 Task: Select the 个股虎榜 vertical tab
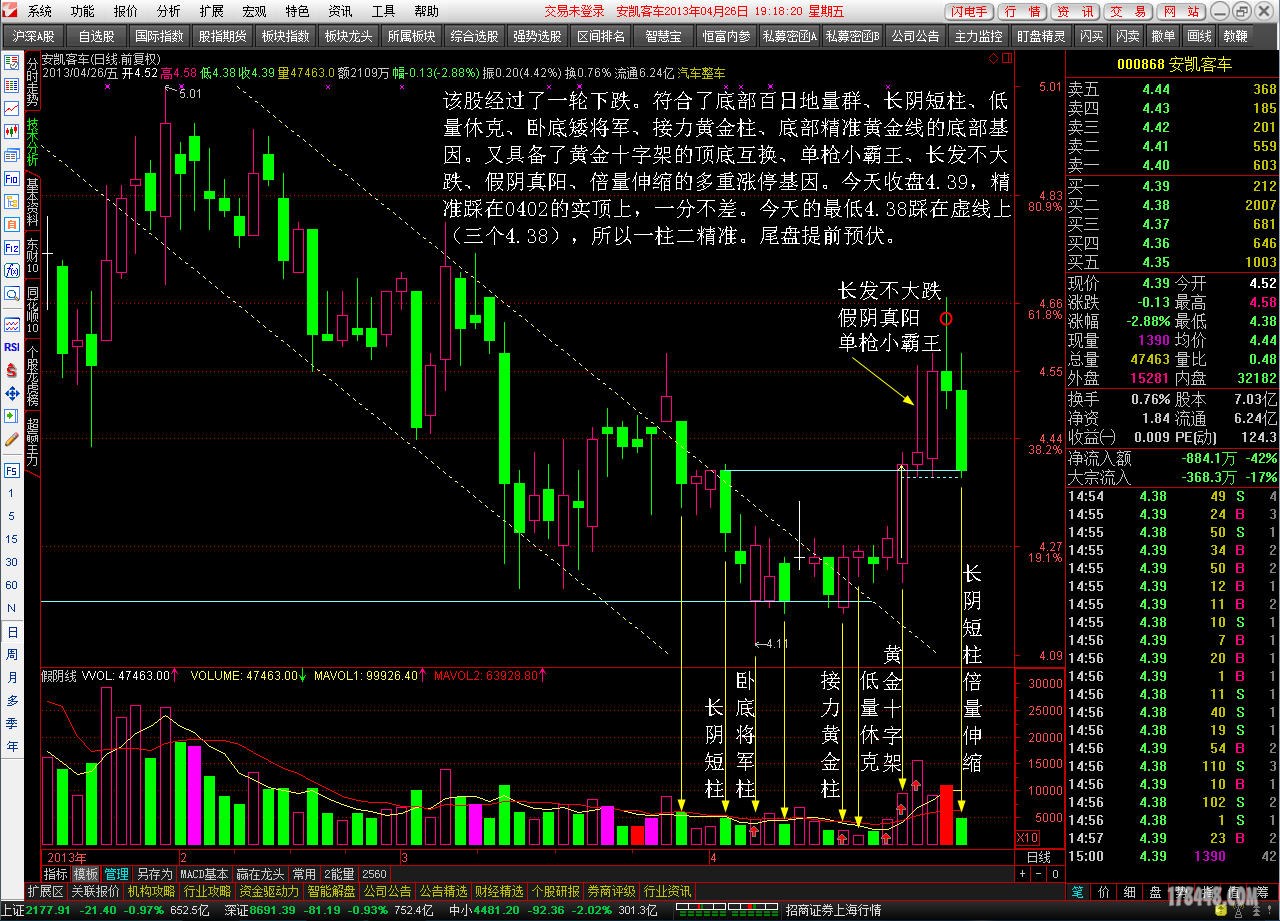tap(32, 375)
